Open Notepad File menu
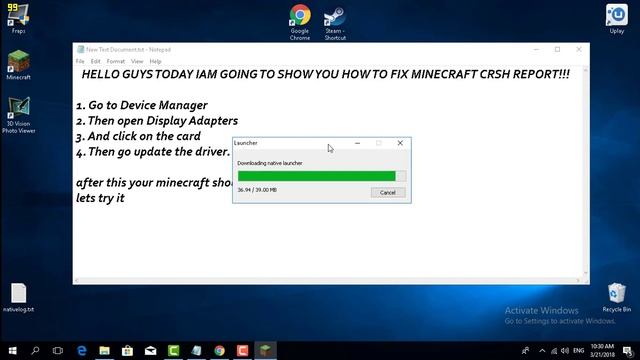This screenshot has width=640, height=360. 80,61
